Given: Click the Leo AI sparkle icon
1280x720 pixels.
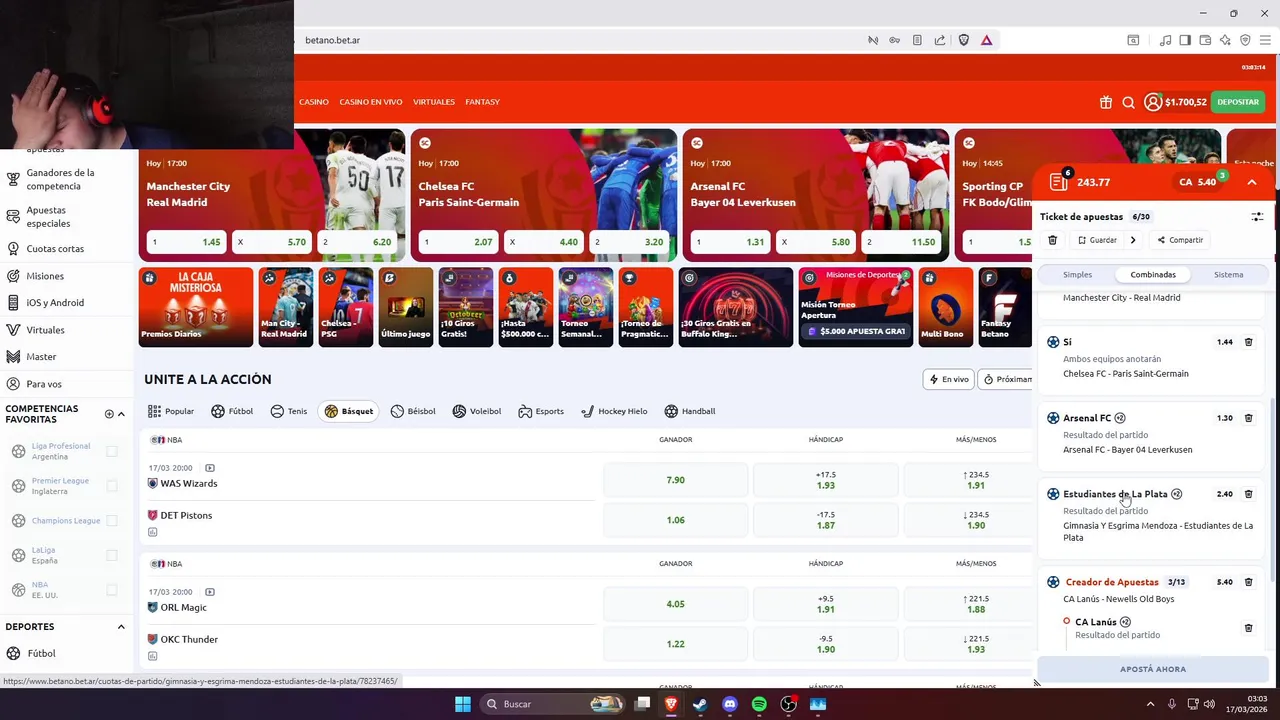Looking at the screenshot, I should click(x=1225, y=40).
